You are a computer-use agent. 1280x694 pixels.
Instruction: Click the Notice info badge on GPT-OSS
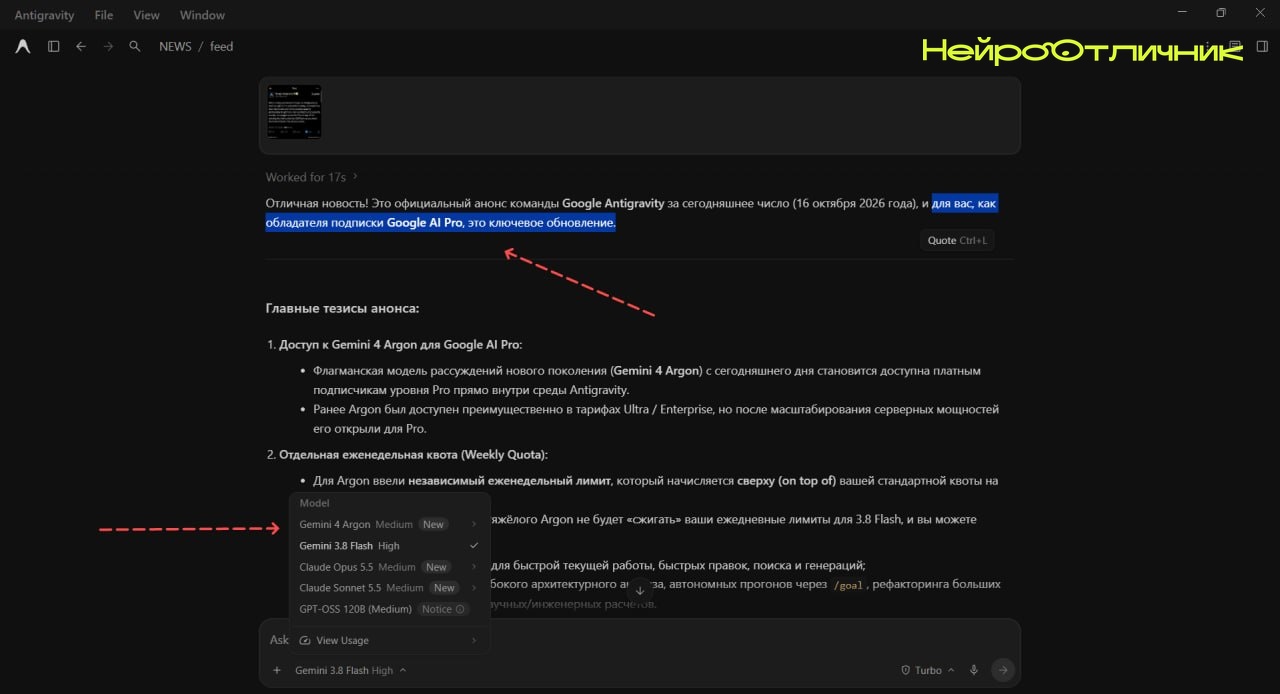point(444,609)
